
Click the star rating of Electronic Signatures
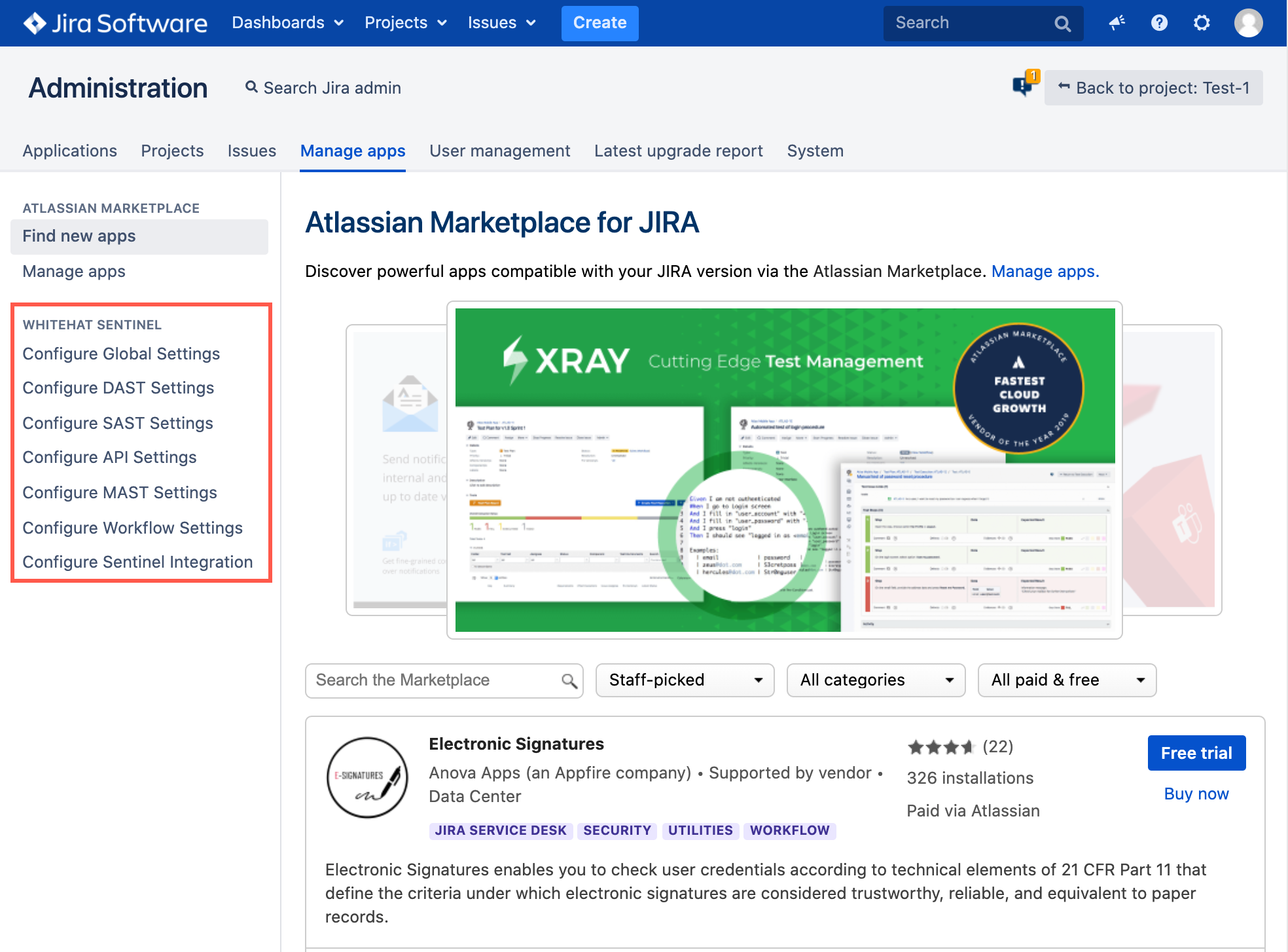pyautogui.click(x=941, y=746)
